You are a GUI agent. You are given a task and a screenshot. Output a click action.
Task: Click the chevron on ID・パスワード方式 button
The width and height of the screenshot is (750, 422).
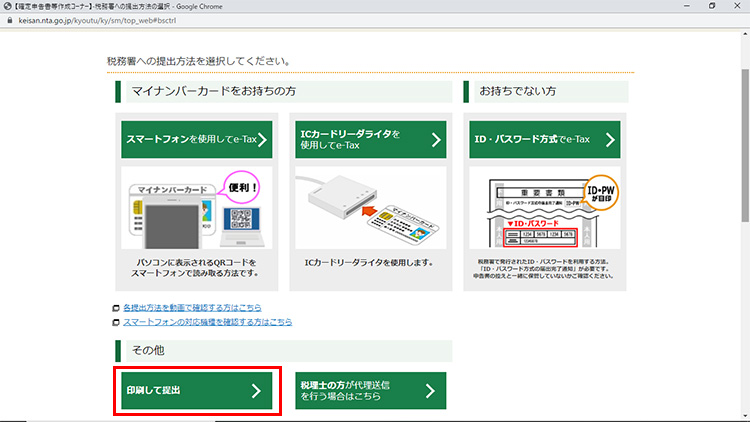pos(612,140)
